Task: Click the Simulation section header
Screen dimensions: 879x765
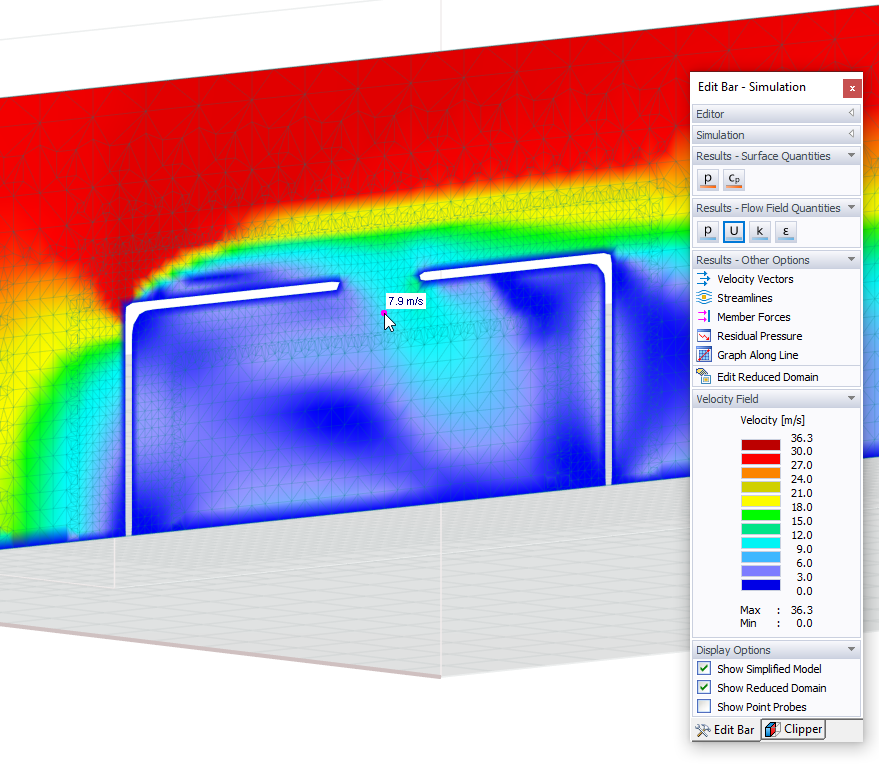Action: click(776, 135)
